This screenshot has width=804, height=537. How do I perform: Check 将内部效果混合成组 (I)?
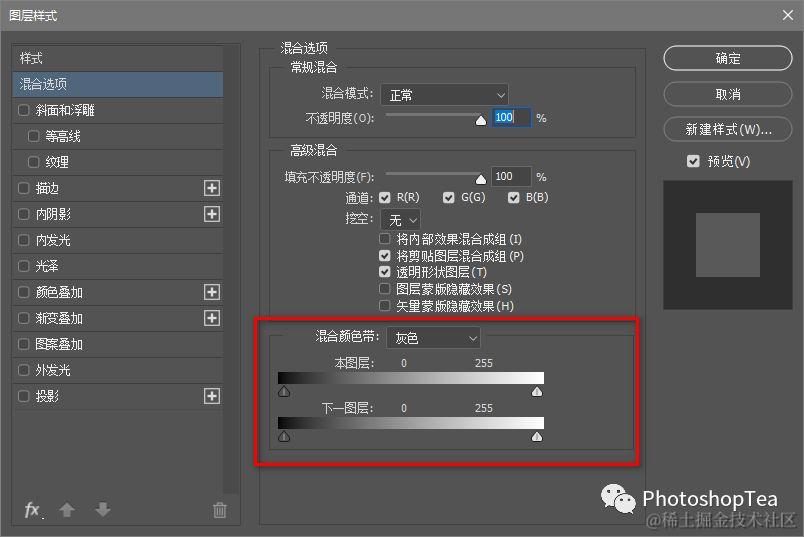385,238
